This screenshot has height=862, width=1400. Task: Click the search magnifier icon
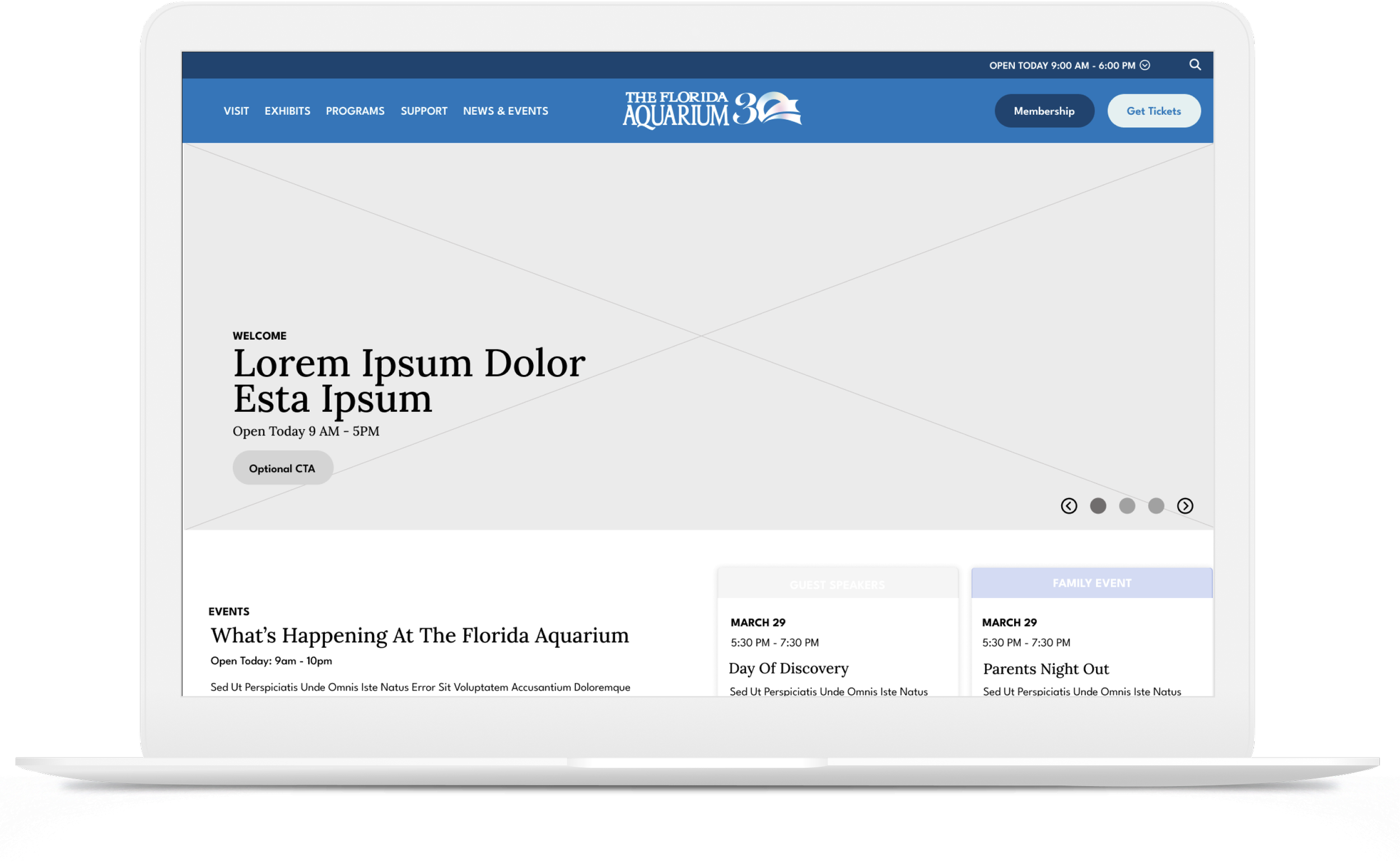[x=1194, y=65]
